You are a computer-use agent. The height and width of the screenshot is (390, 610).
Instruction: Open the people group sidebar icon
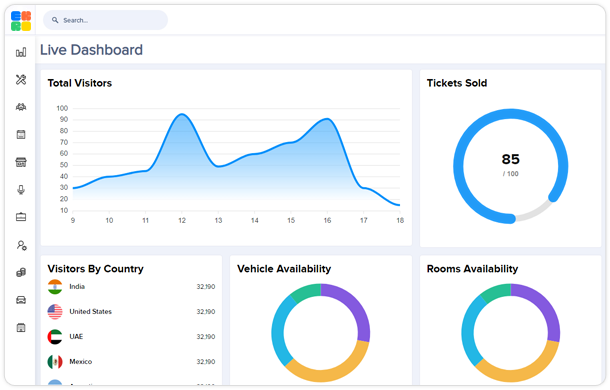click(x=21, y=107)
